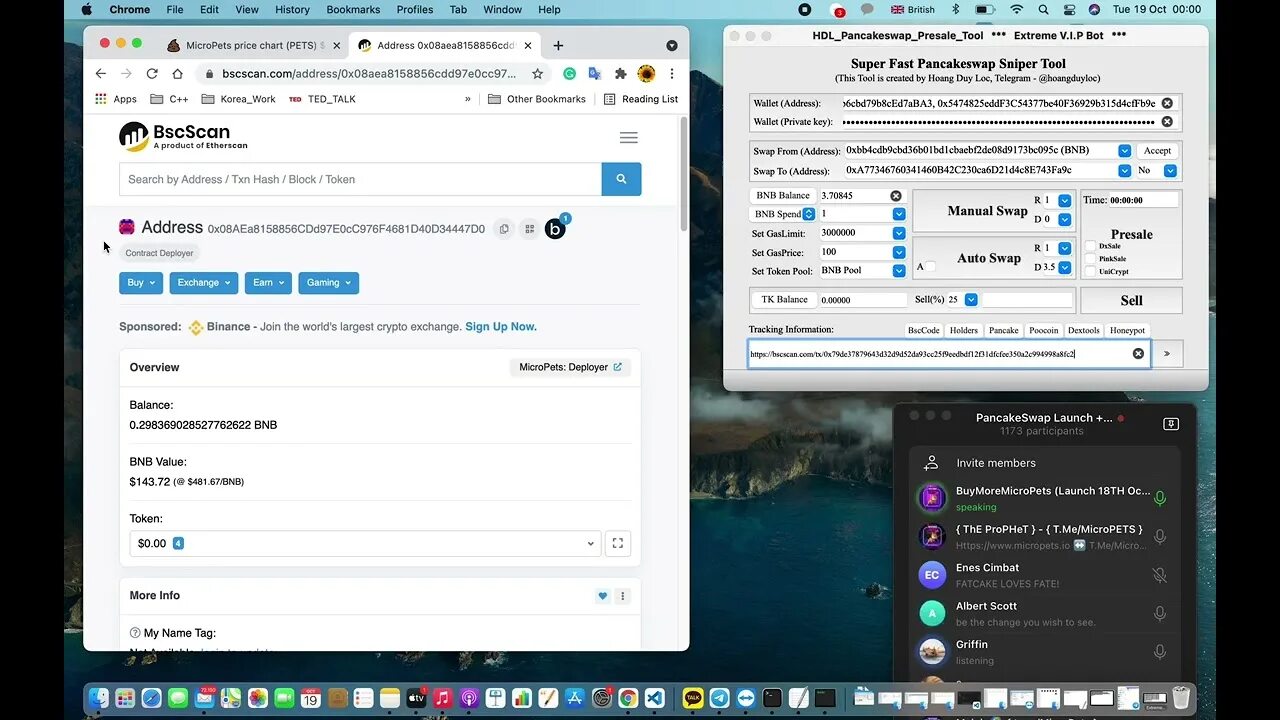Viewport: 1280px width, 720px height.
Task: Open the Chrome three-dot menu
Action: click(x=672, y=74)
